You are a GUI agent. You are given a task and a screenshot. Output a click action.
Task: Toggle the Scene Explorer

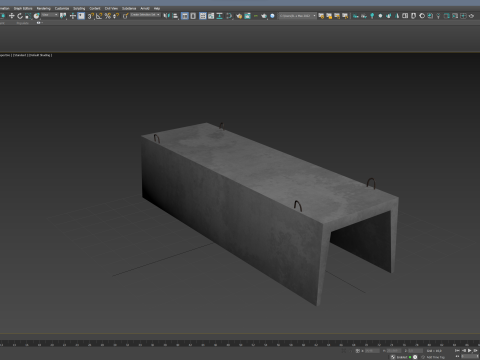[185, 16]
